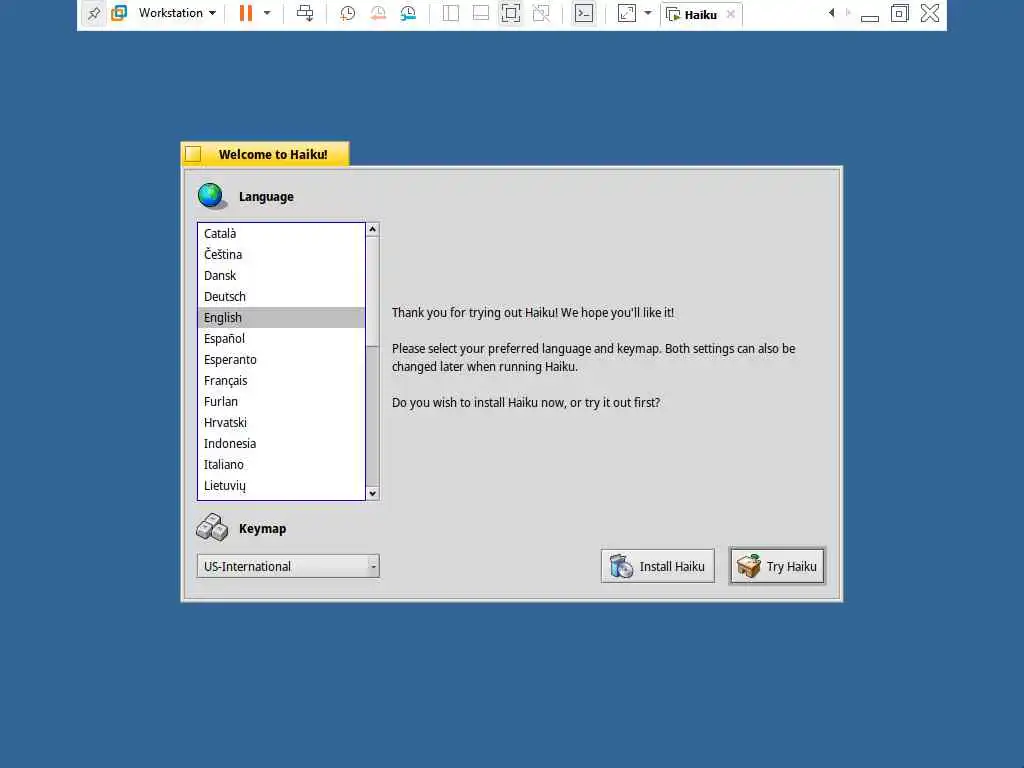The image size is (1024, 768).
Task: Expand the power options arrow next to pause
Action: tap(267, 13)
